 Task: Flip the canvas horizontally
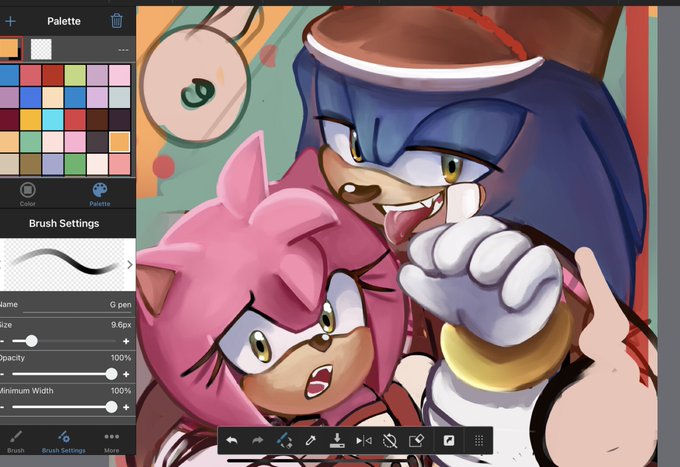click(x=363, y=441)
